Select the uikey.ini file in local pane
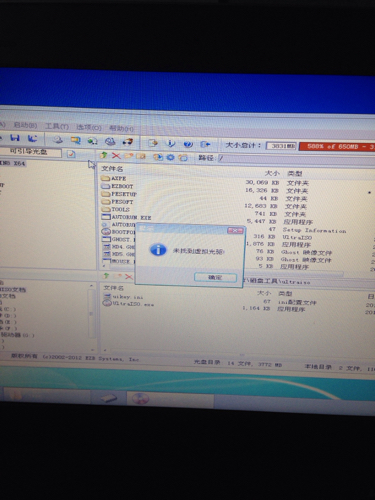This screenshot has height=500, width=375. (x=123, y=296)
